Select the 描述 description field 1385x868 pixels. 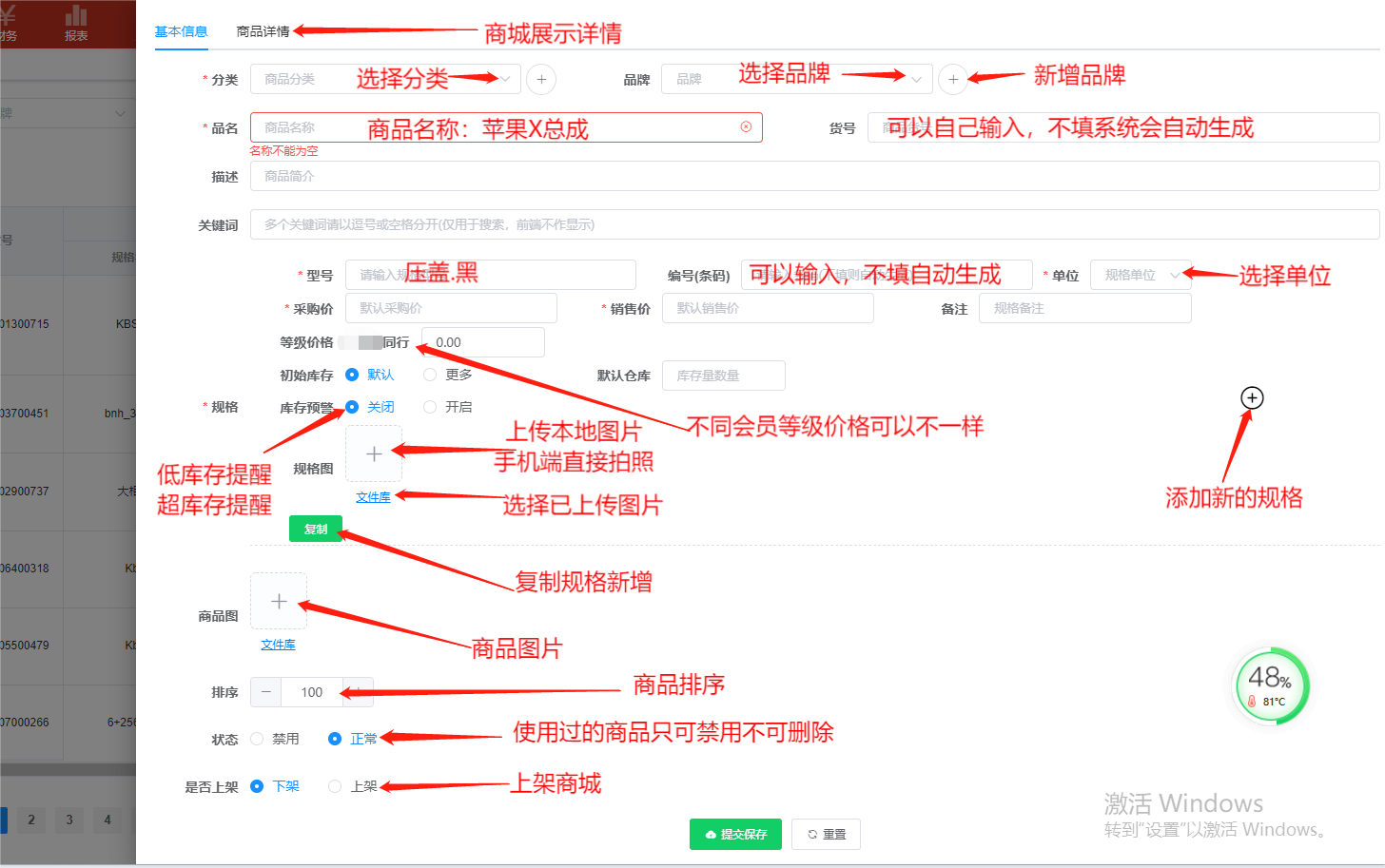click(x=814, y=176)
